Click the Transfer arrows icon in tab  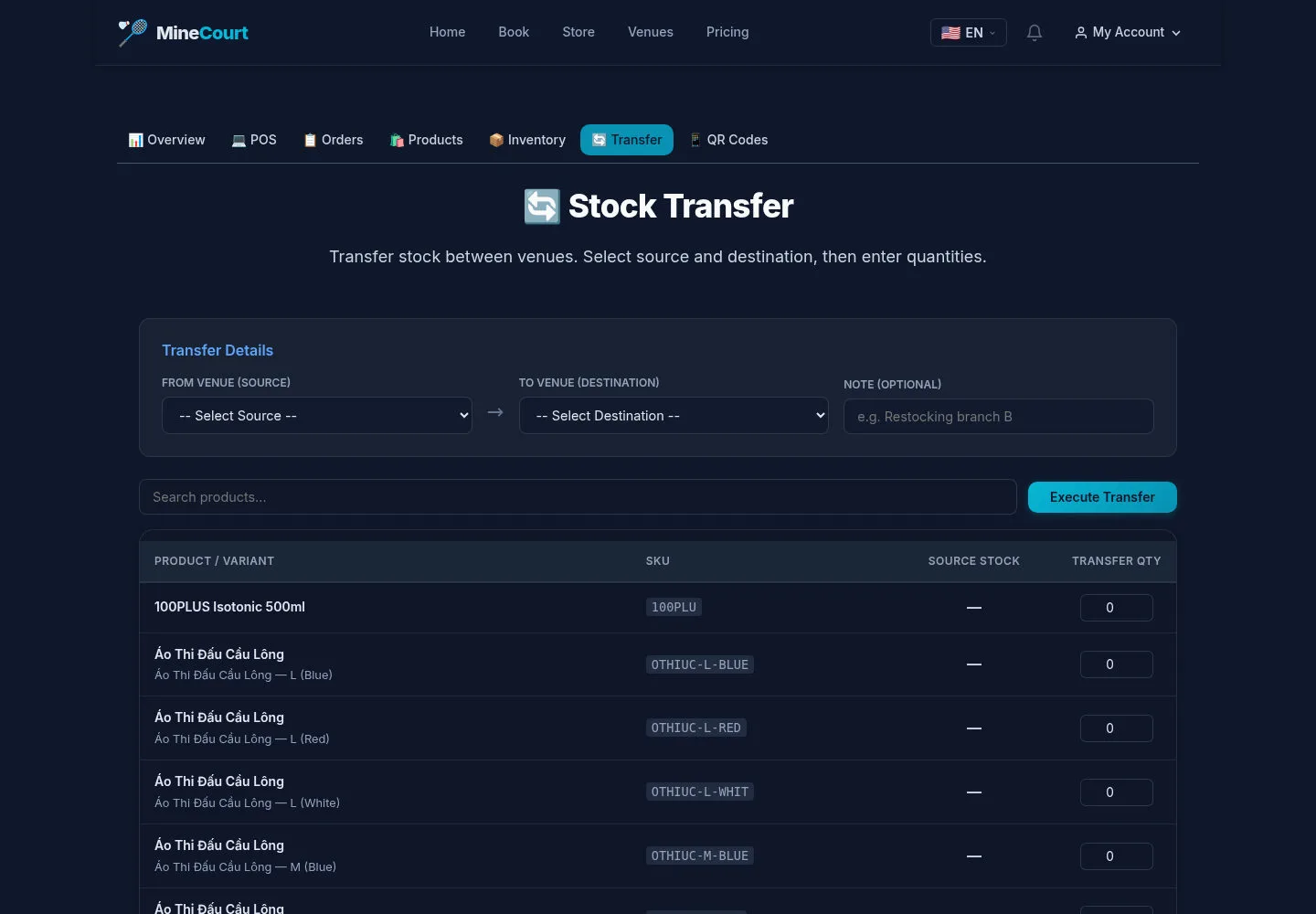pos(599,140)
